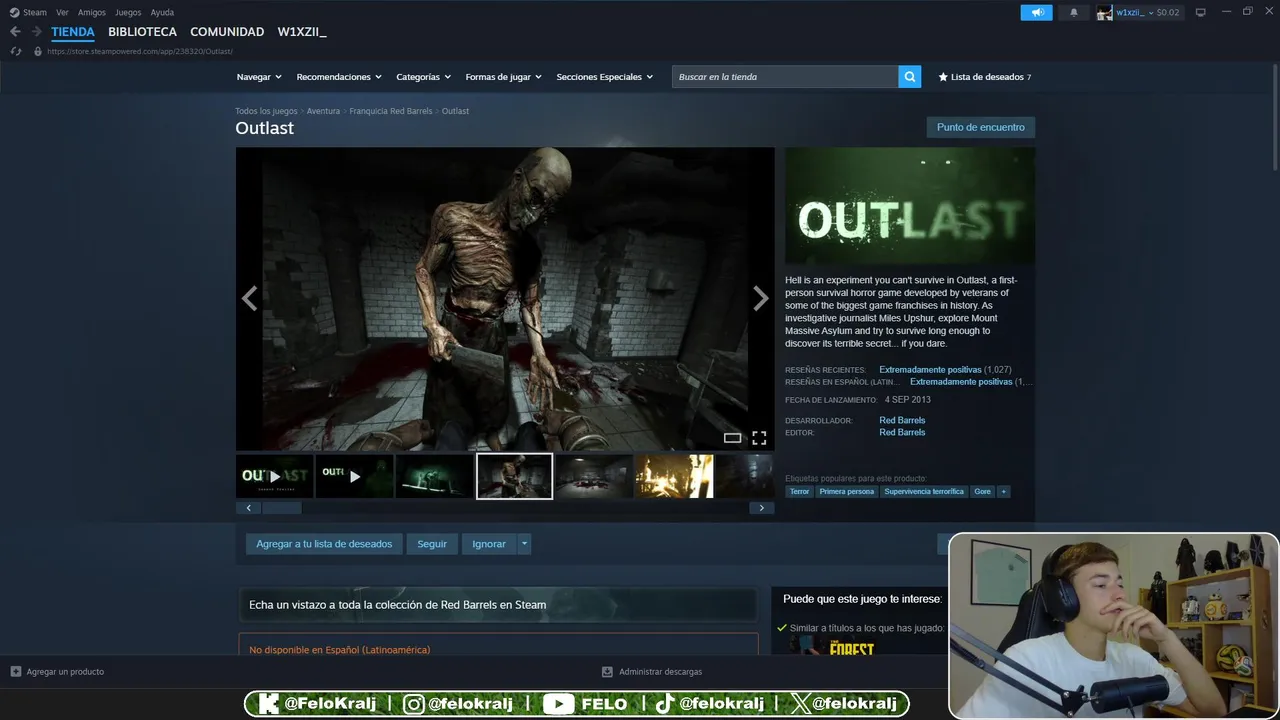Click the search magnifier button in store
1280x720 pixels.
909,77
